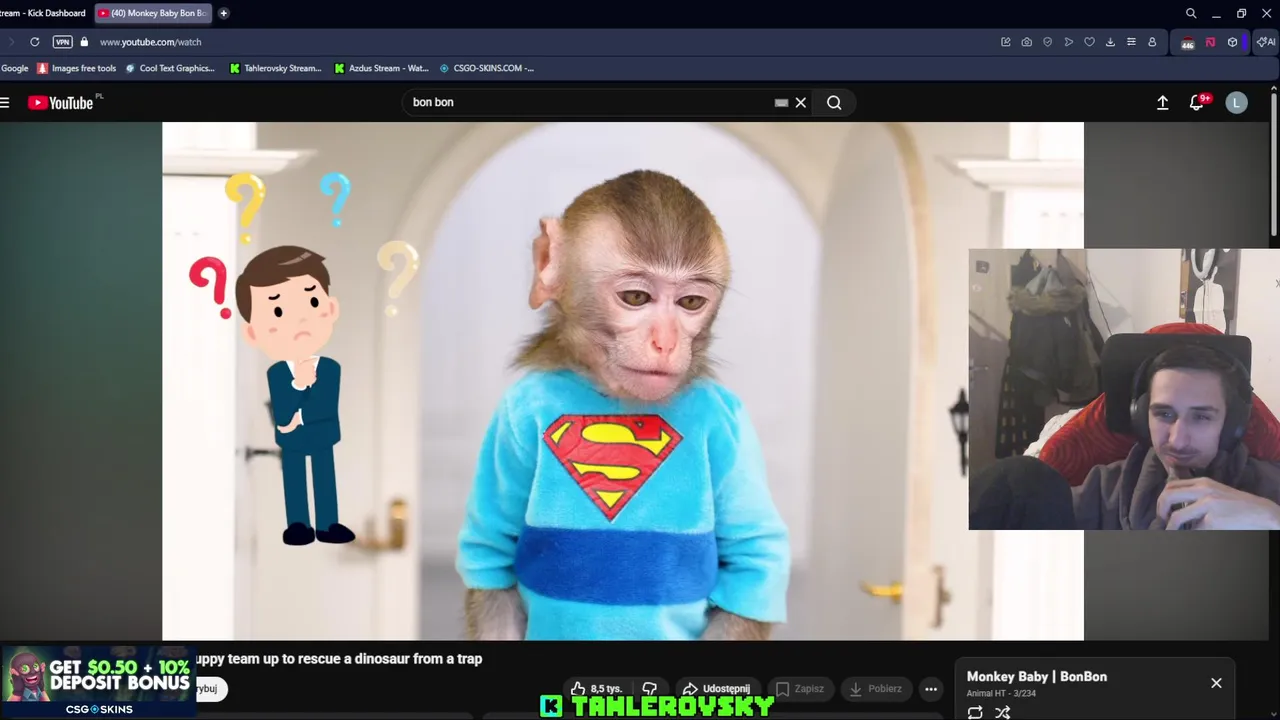The height and width of the screenshot is (720, 1280).
Task: Close the Monkey Baby | BonBon playlist panel
Action: (x=1216, y=683)
